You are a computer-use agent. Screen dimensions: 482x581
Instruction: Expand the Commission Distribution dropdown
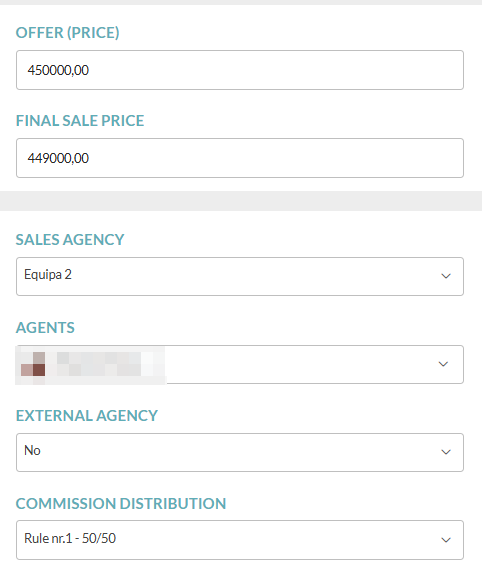[240, 540]
